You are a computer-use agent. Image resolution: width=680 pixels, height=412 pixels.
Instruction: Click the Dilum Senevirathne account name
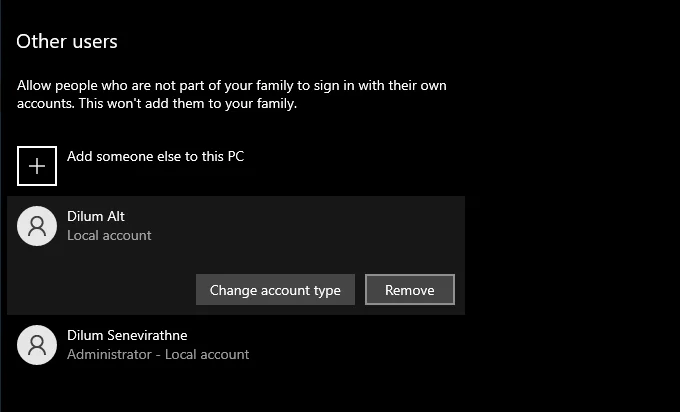(x=127, y=335)
